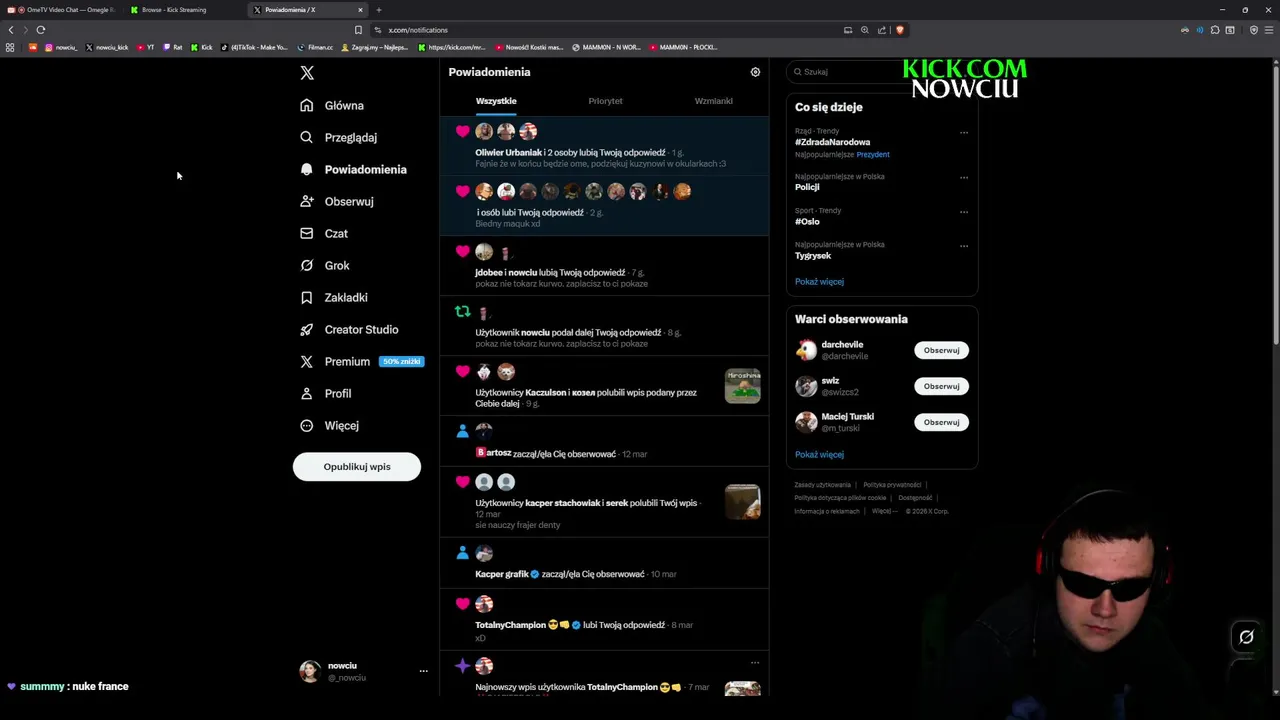The width and height of the screenshot is (1280, 720).
Task: Open Czat messages
Action: [324, 233]
